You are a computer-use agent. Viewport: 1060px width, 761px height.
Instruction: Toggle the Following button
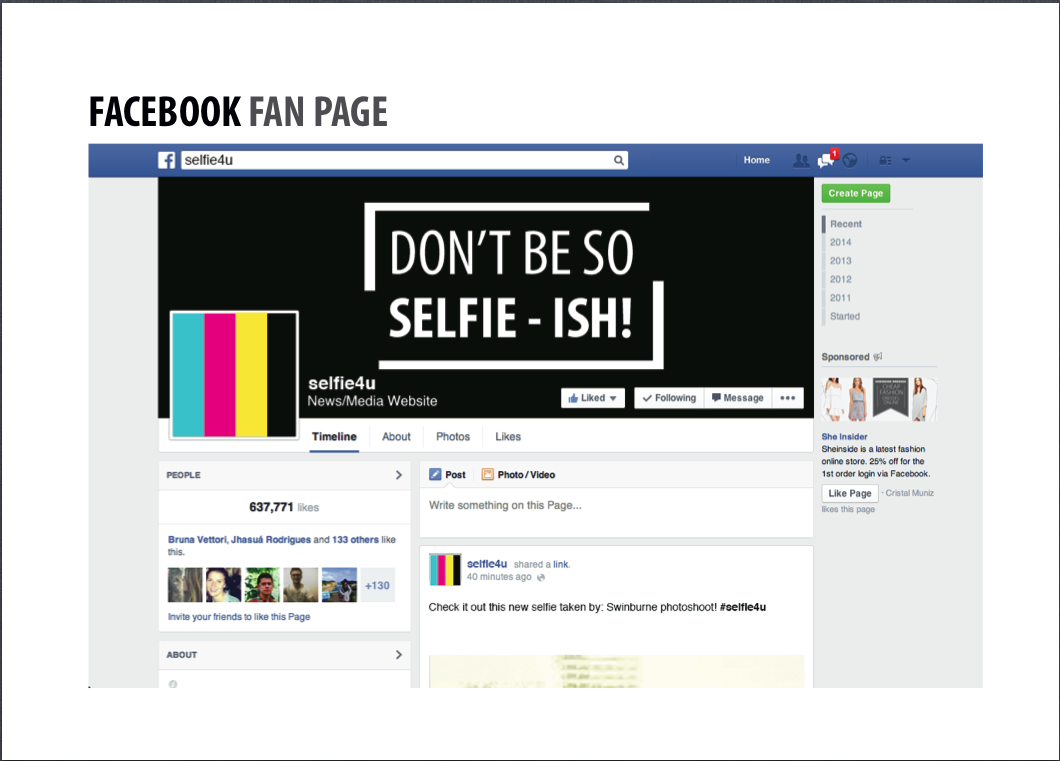click(x=669, y=398)
